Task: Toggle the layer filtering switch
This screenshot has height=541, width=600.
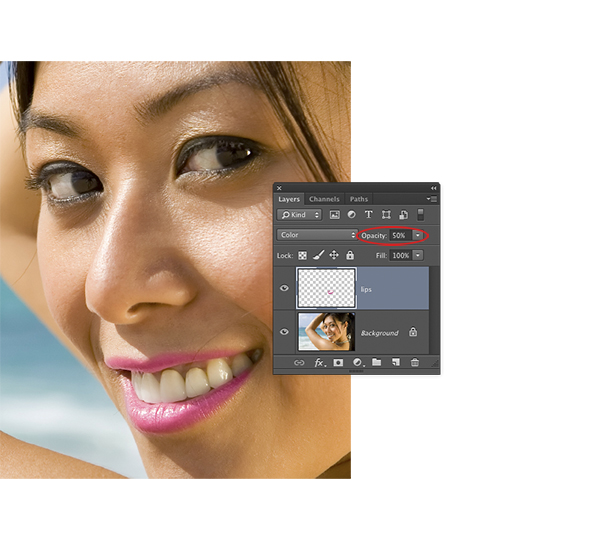Action: tap(420, 215)
